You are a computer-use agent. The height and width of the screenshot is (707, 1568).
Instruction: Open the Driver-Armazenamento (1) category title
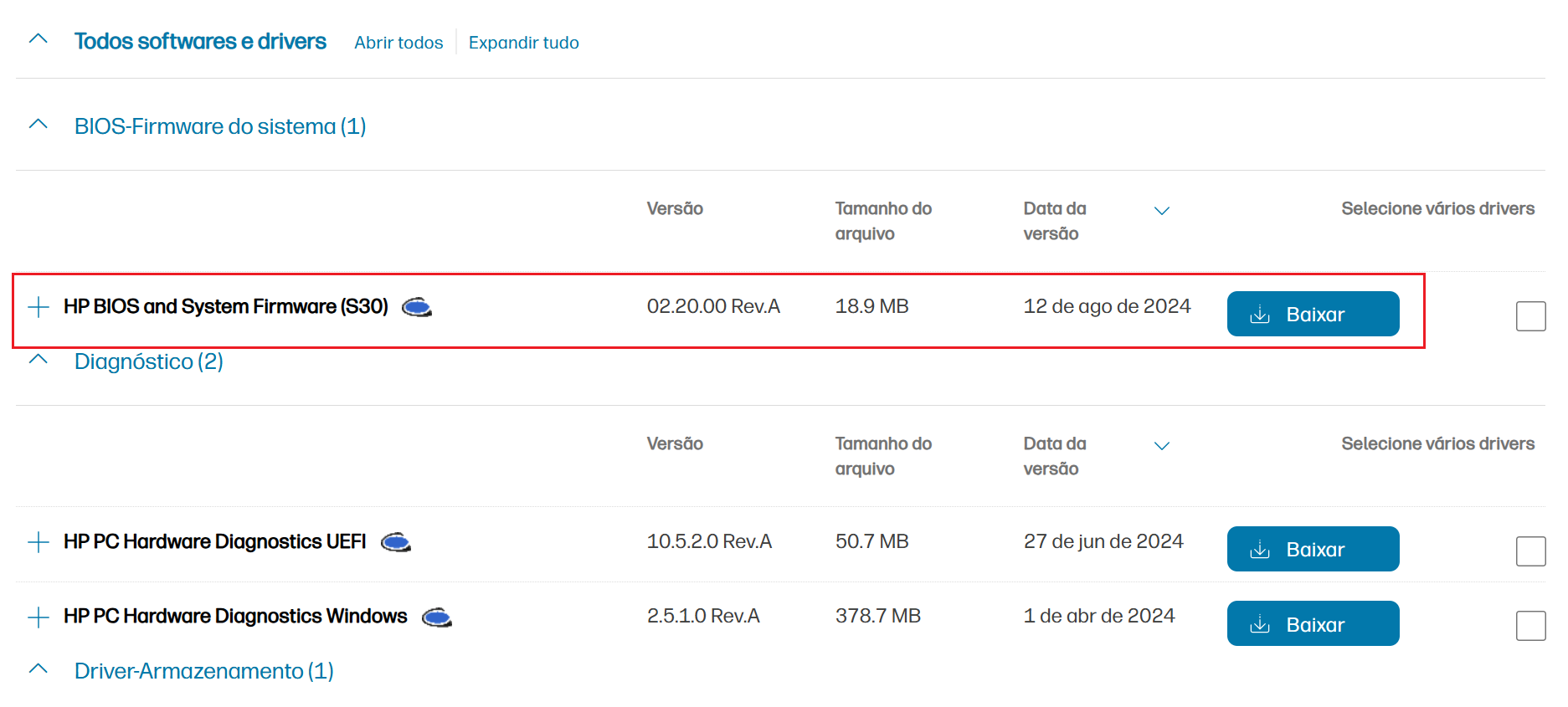tap(204, 671)
